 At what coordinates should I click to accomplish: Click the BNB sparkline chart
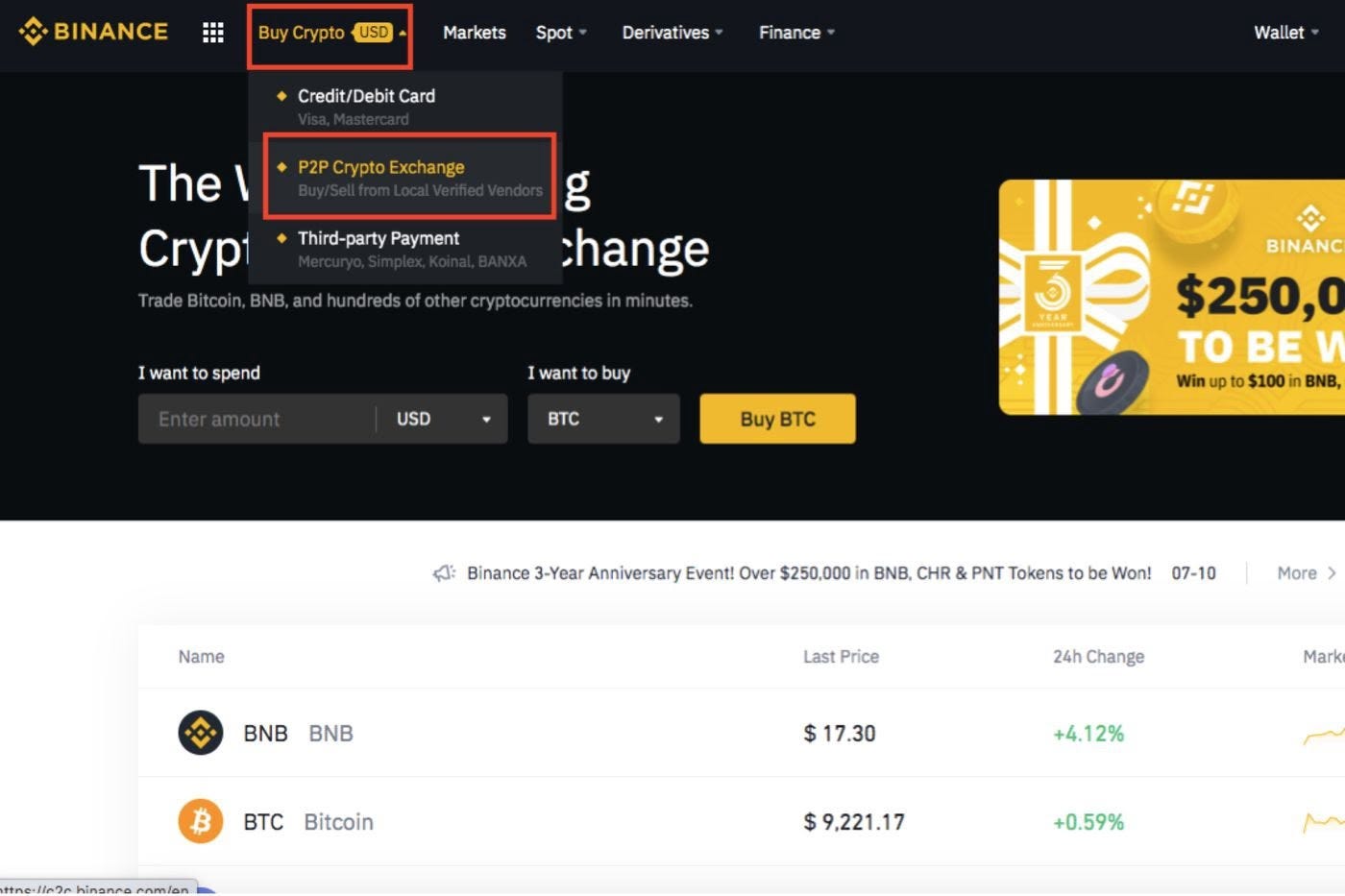(x=1324, y=734)
